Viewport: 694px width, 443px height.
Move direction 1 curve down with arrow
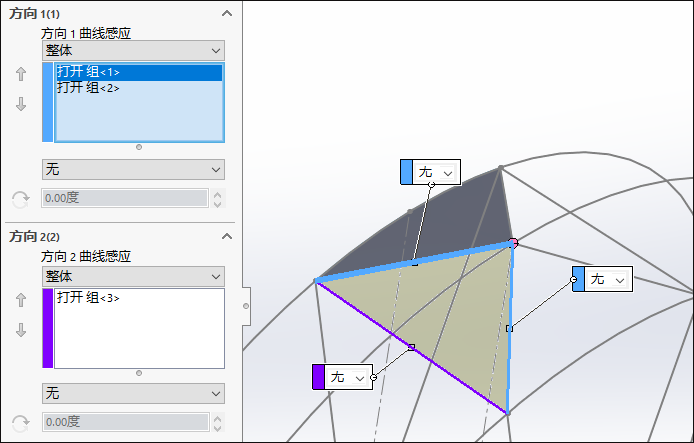pos(21,104)
